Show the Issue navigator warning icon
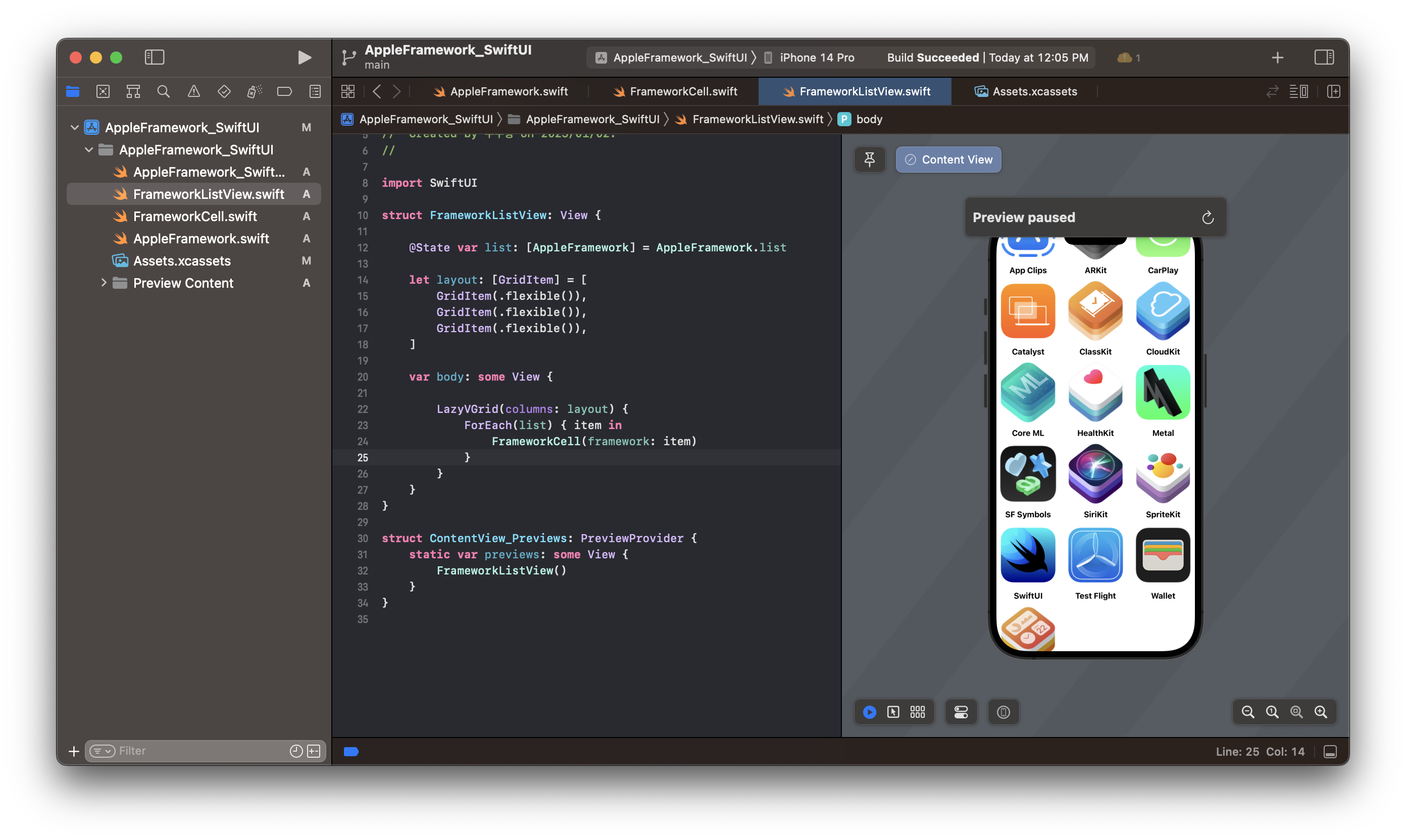Image resolution: width=1406 pixels, height=840 pixels. pyautogui.click(x=193, y=91)
